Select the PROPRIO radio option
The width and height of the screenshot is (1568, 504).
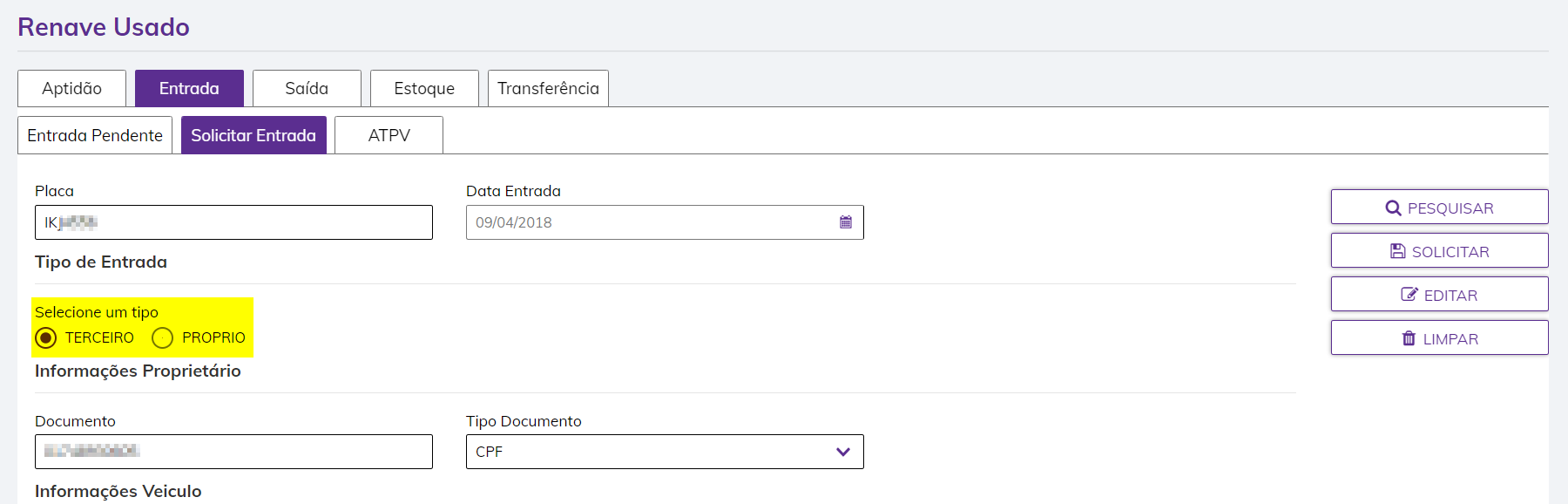(x=163, y=337)
